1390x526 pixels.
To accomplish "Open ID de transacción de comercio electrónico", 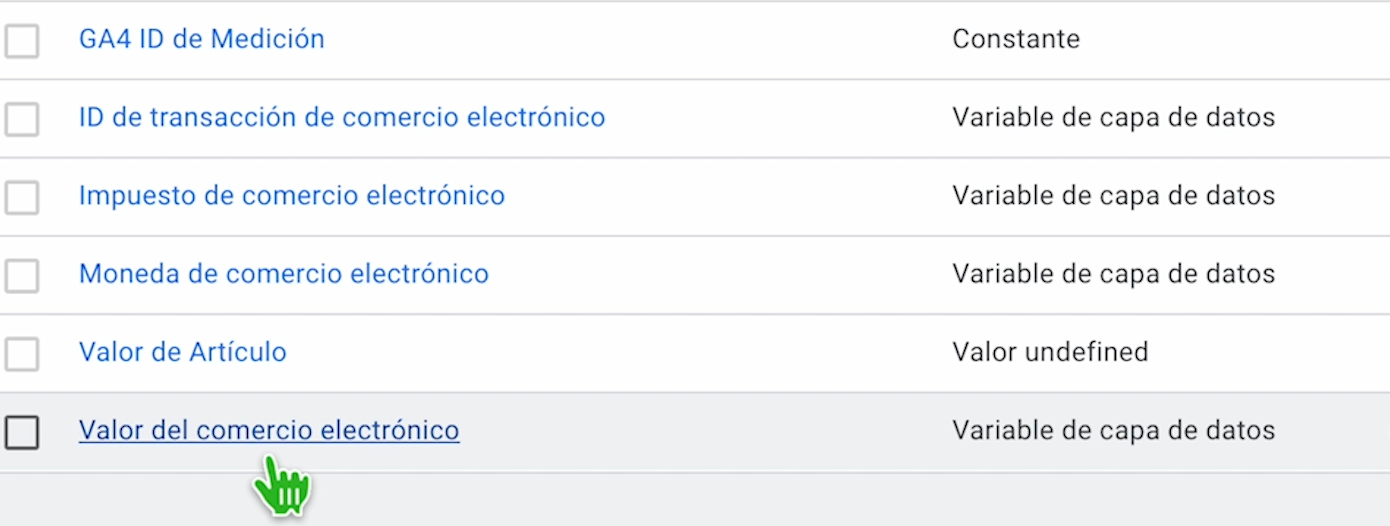I will tap(342, 117).
